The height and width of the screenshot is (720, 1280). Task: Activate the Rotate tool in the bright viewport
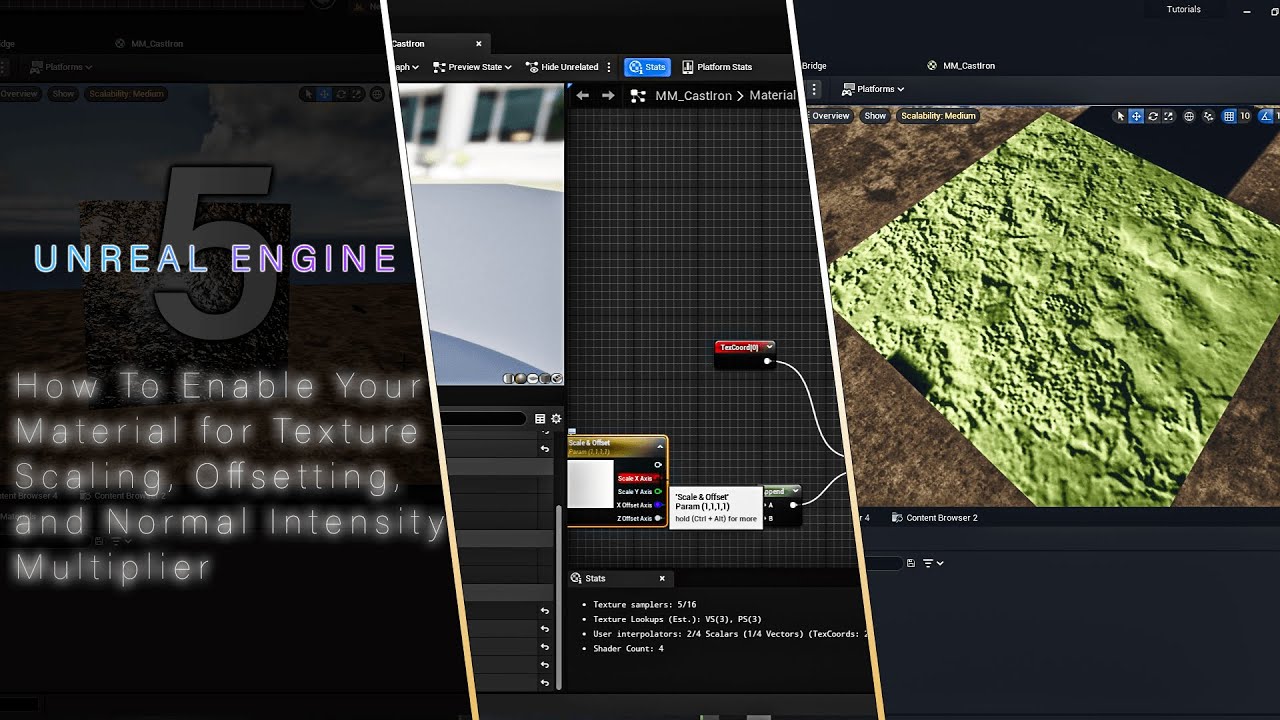1153,116
